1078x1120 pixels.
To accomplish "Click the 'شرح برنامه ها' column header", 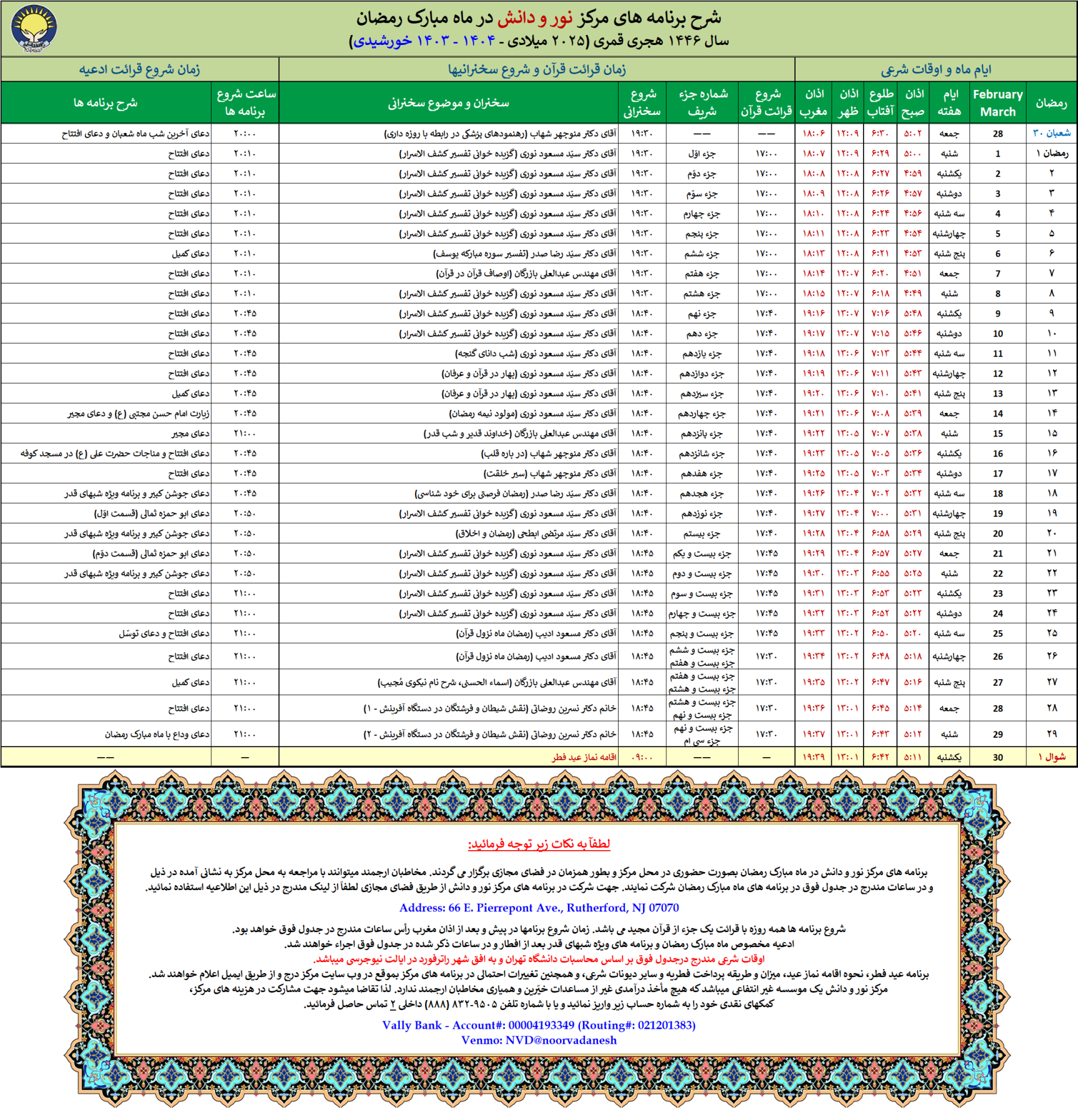I will pyautogui.click(x=106, y=102).
